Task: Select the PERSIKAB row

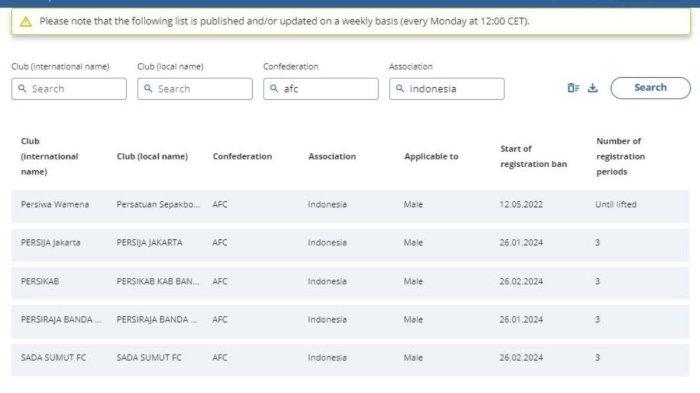Action: 350,281
